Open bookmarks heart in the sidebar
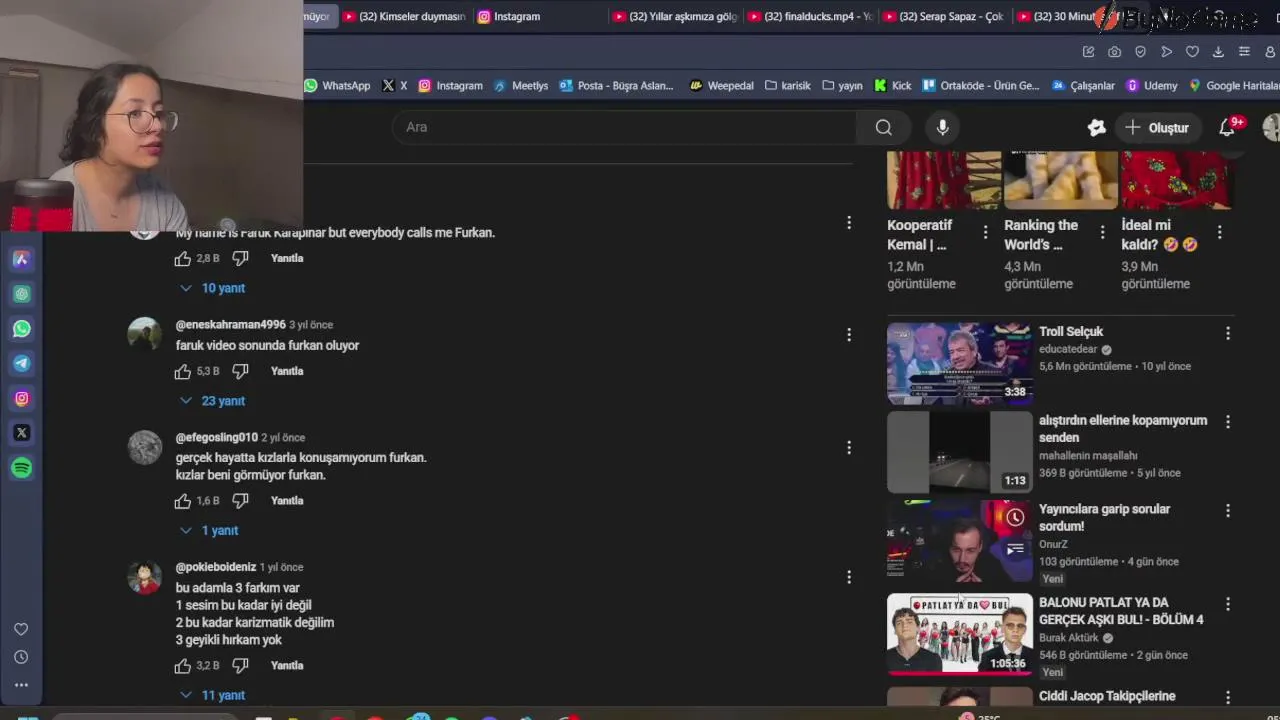 (x=21, y=629)
